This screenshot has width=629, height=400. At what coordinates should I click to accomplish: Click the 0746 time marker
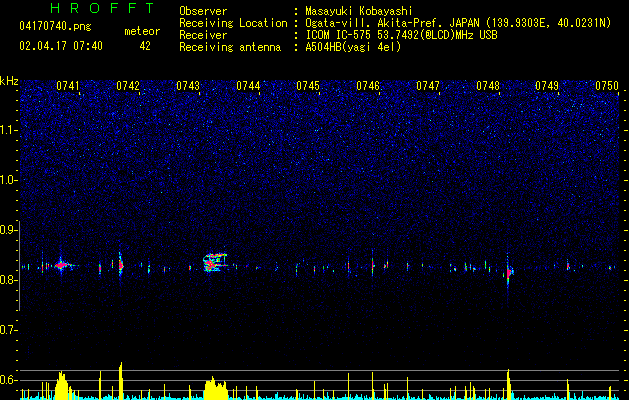[368, 86]
